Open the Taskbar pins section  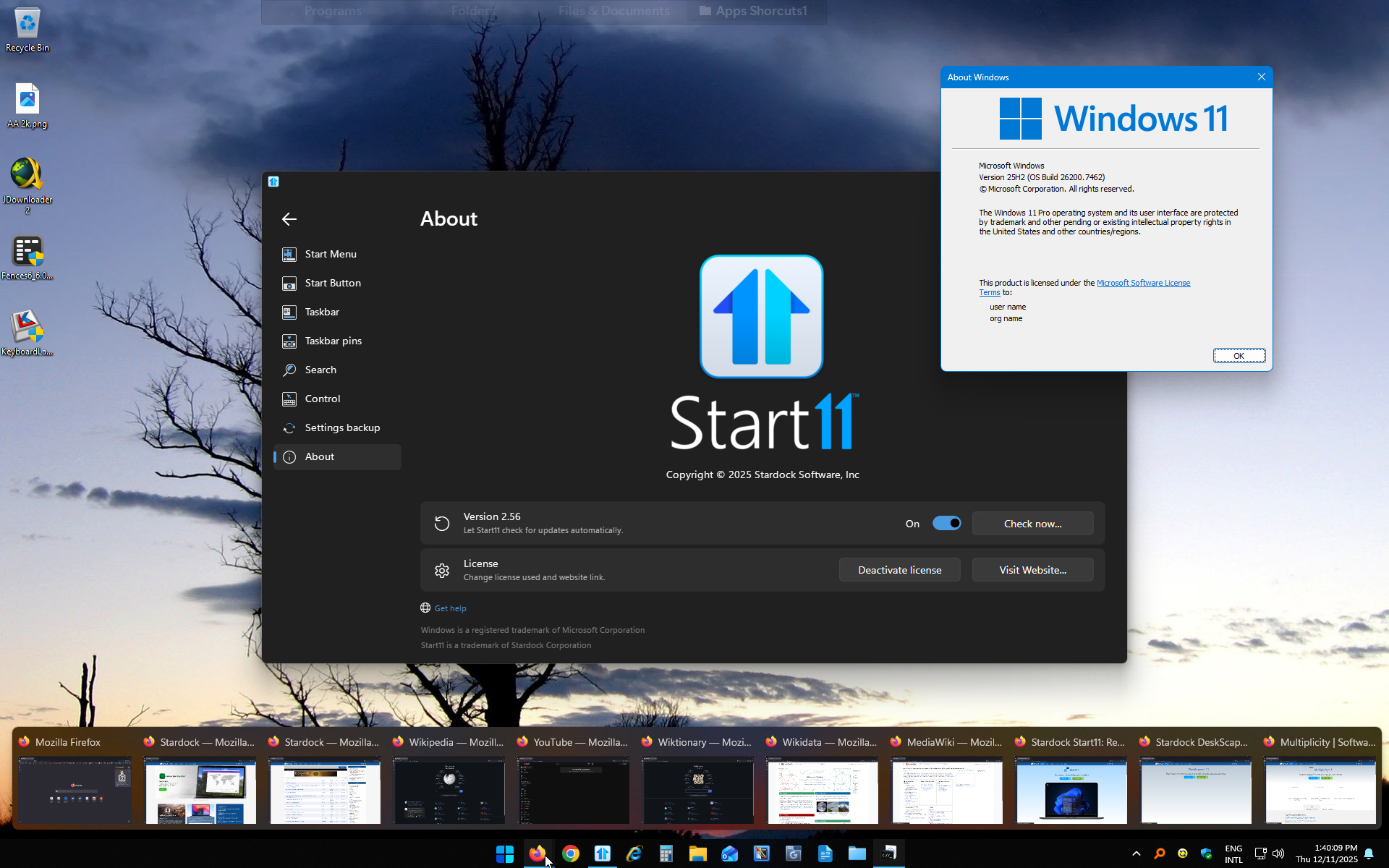point(333,341)
